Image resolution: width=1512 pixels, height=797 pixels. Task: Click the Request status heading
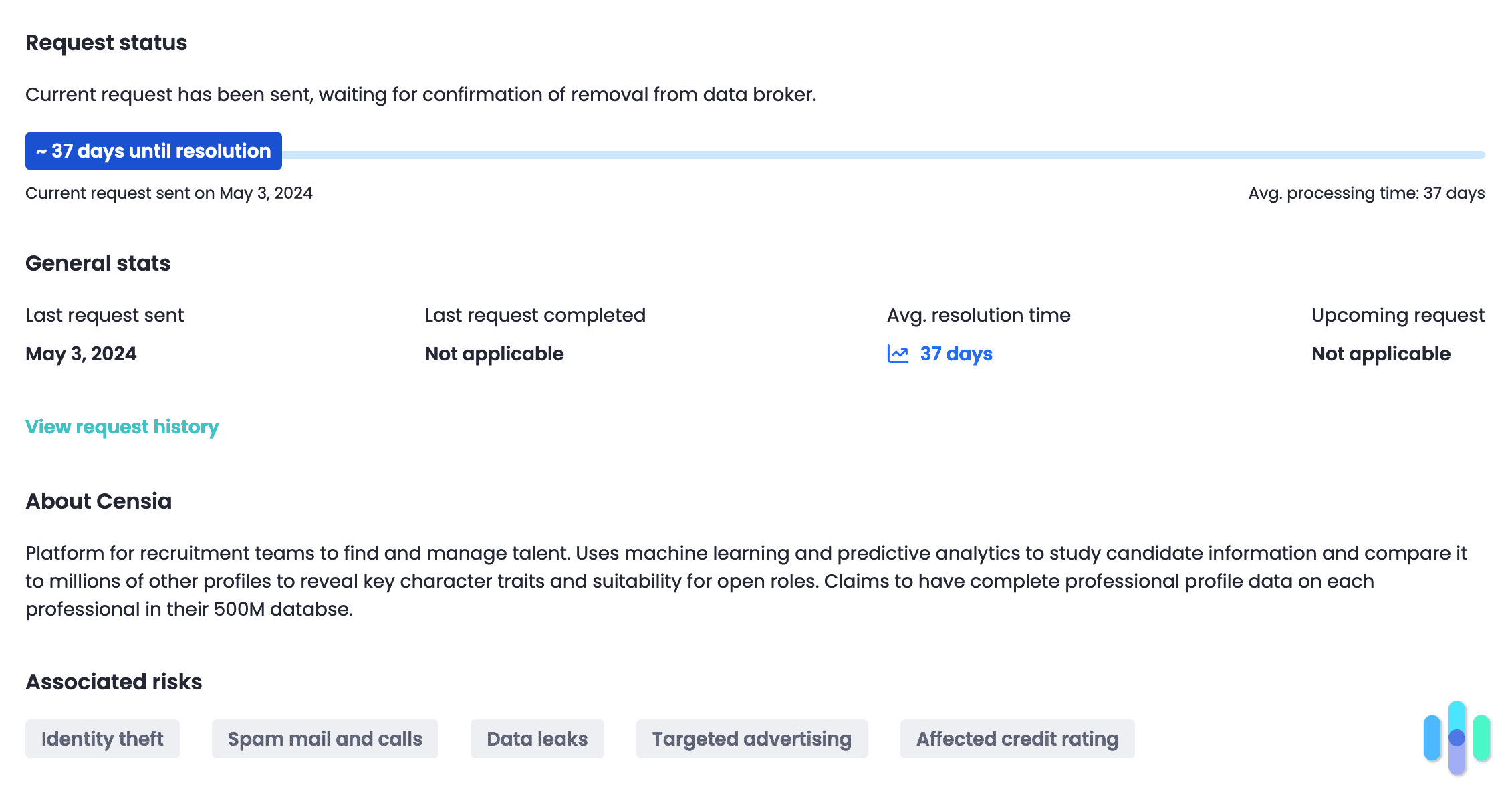(106, 42)
